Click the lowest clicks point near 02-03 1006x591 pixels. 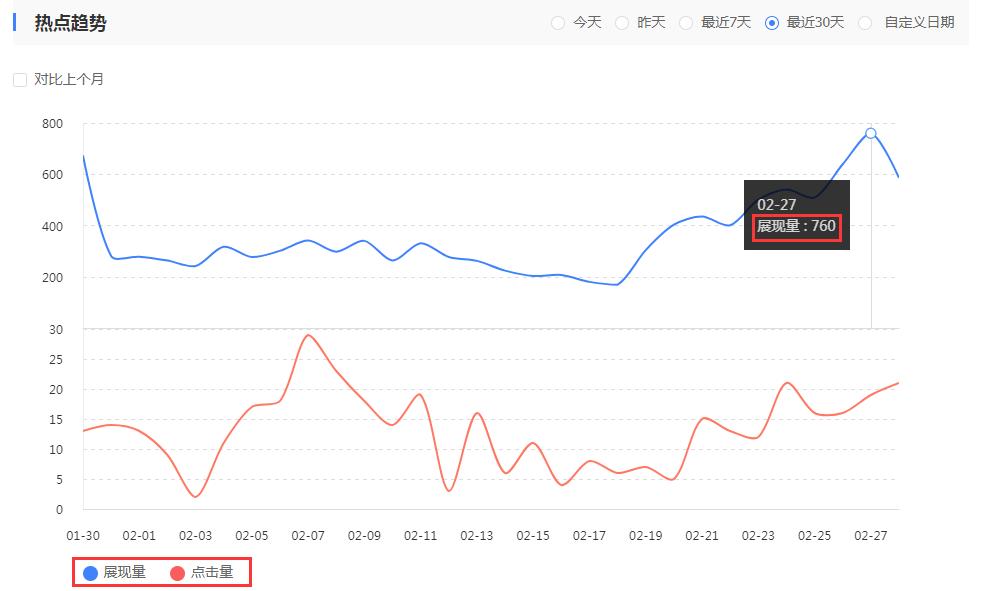(196, 495)
